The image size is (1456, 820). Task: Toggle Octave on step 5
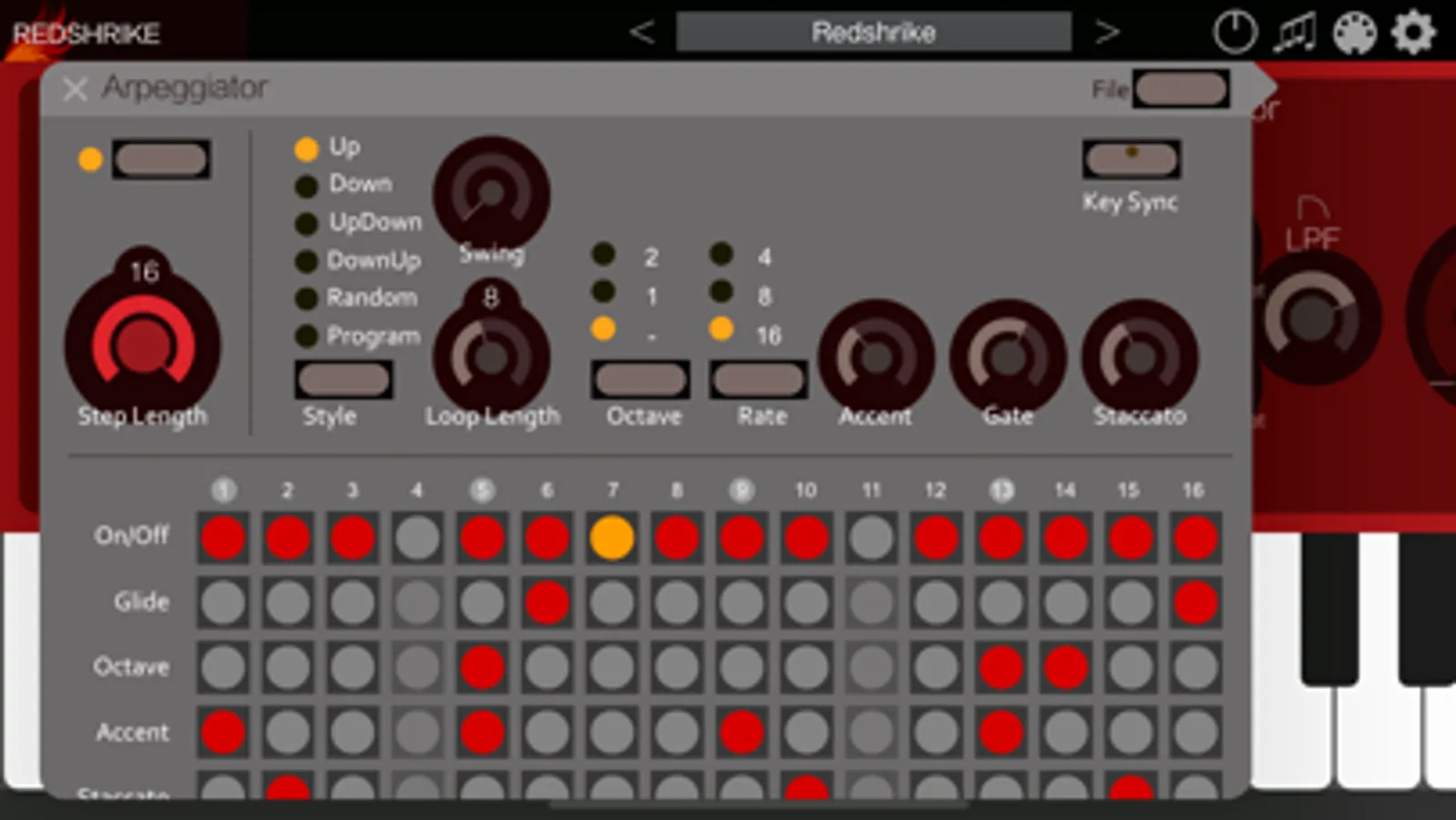click(483, 667)
